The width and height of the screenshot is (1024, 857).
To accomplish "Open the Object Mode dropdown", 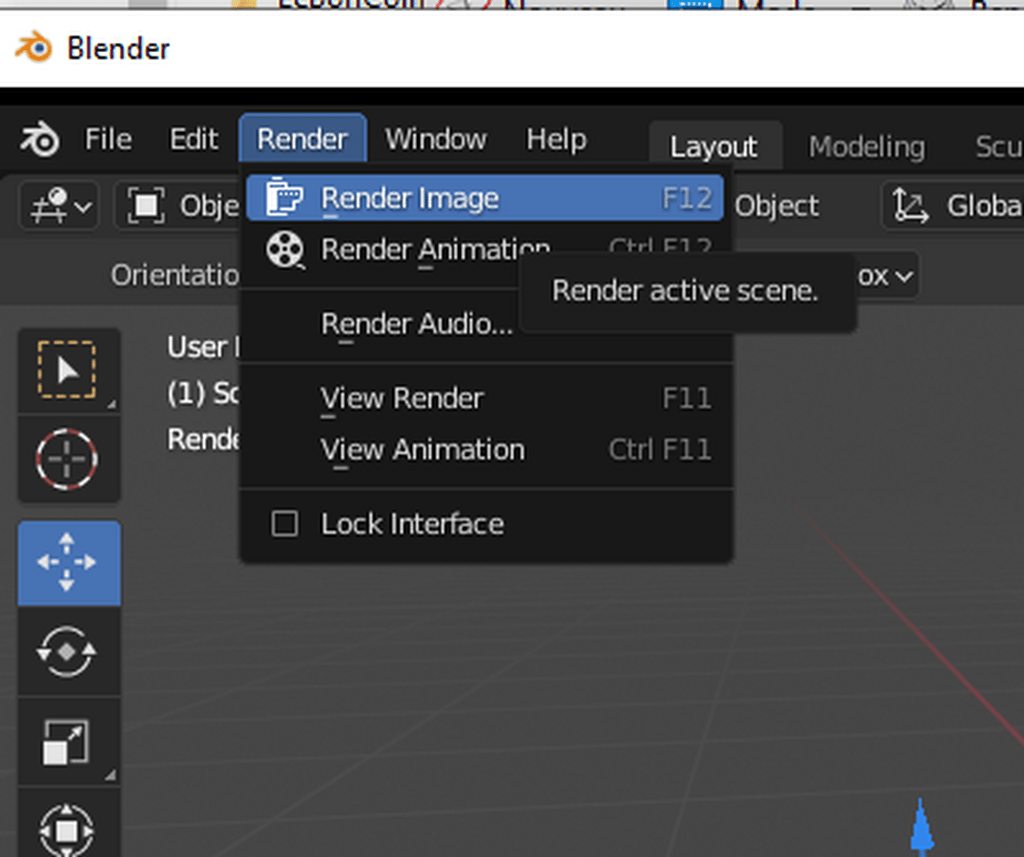I will 178,206.
